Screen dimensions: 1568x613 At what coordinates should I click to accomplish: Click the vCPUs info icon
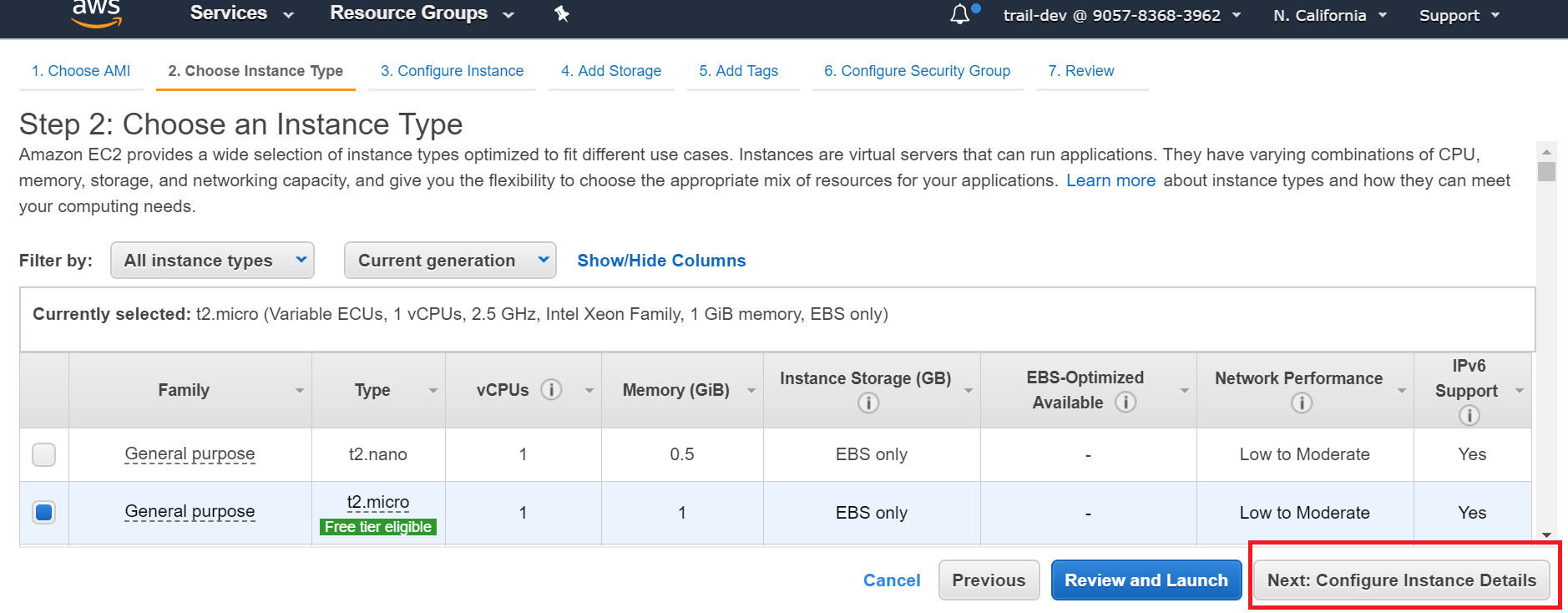551,390
